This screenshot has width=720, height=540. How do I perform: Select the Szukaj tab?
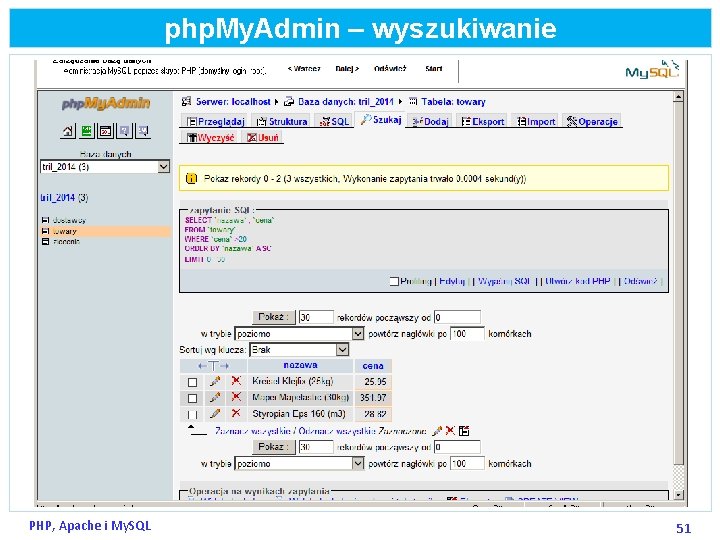pyautogui.click(x=381, y=120)
